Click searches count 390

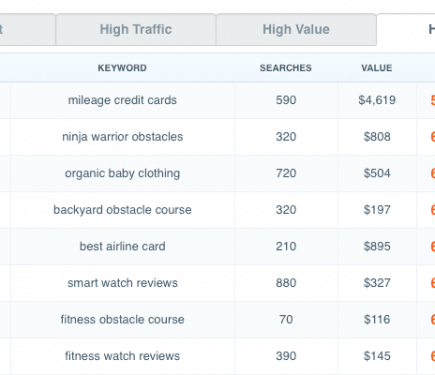click(x=286, y=356)
